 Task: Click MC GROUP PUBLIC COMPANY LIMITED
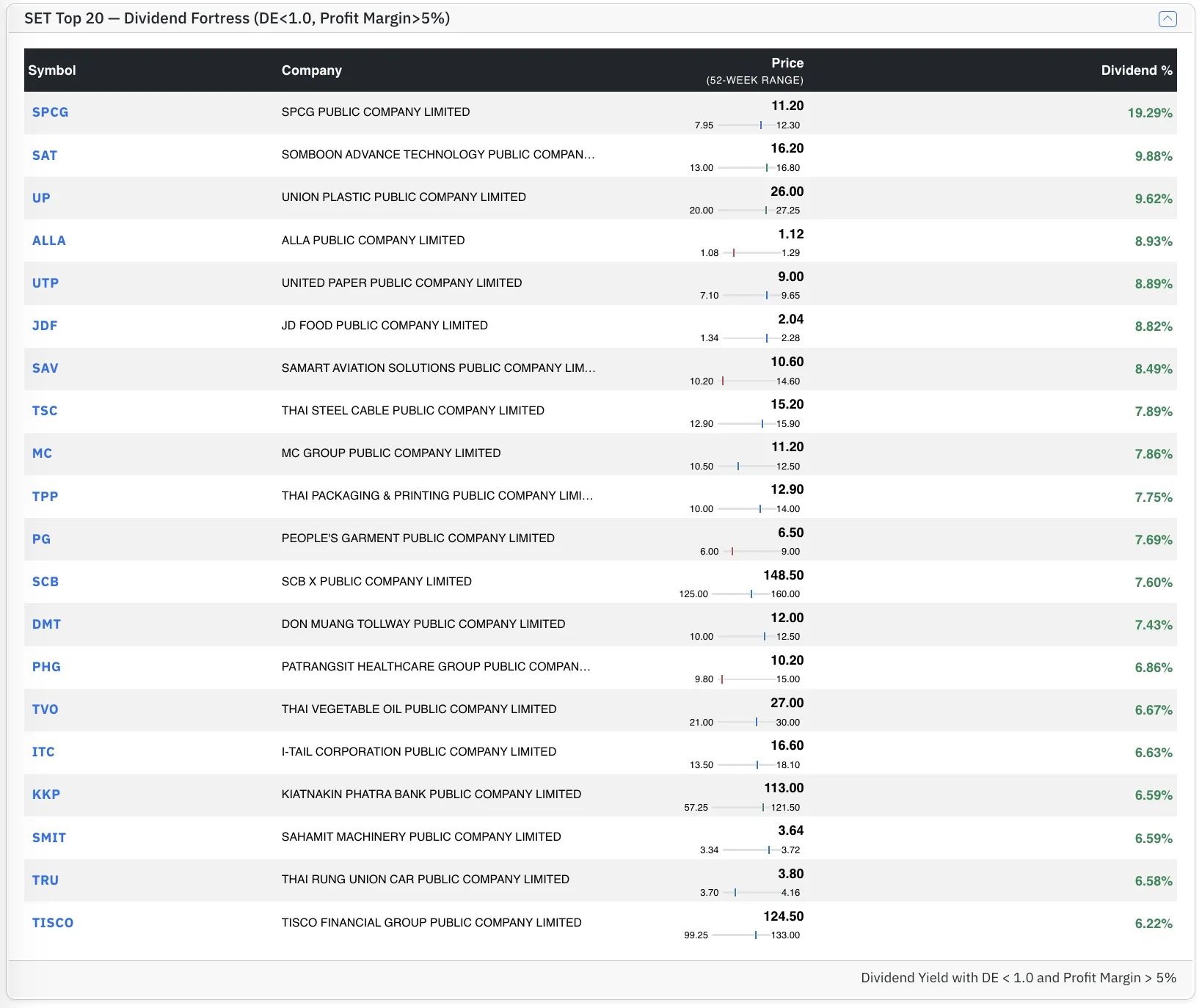[x=391, y=453]
